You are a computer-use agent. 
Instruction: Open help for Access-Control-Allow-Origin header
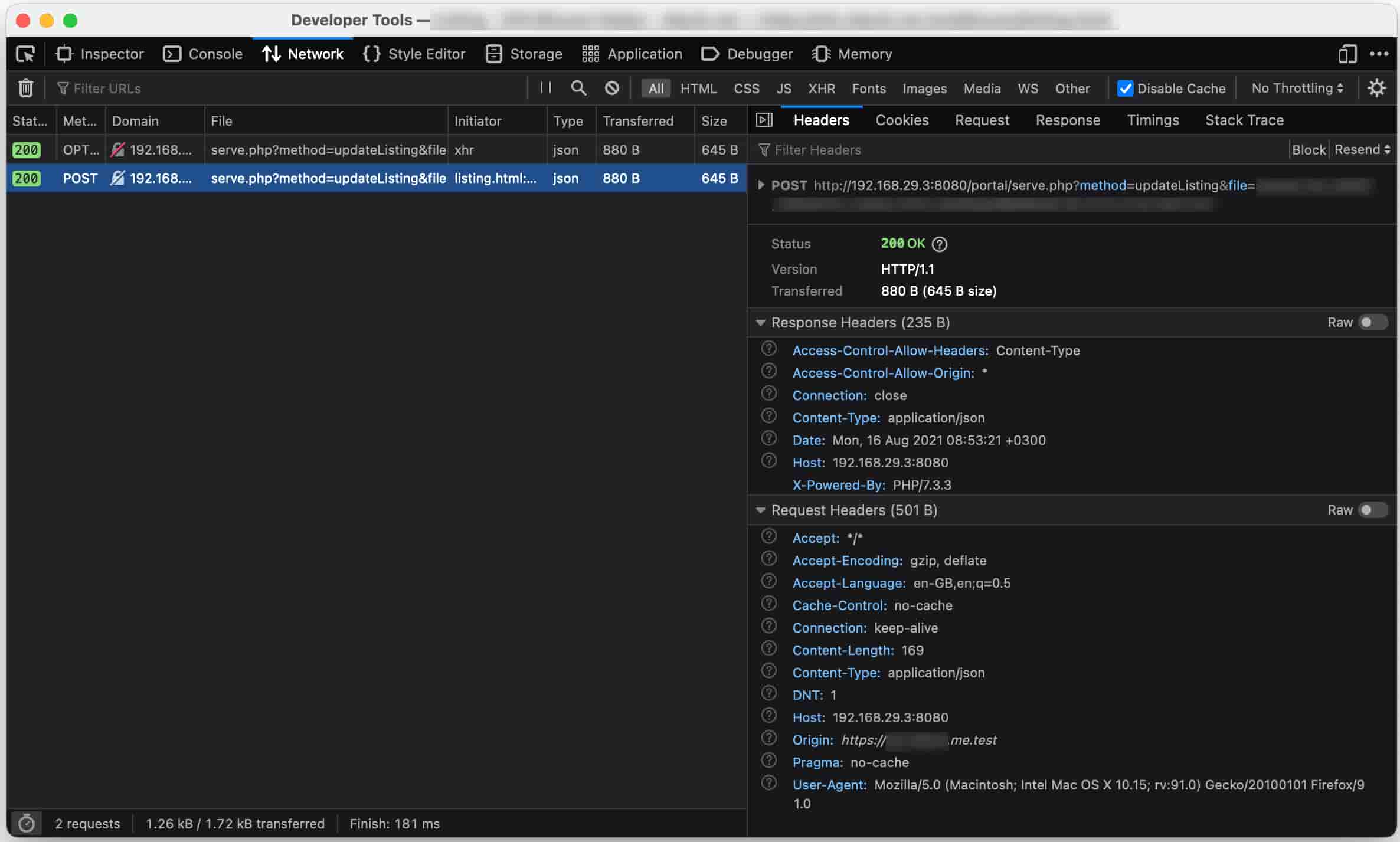point(768,371)
